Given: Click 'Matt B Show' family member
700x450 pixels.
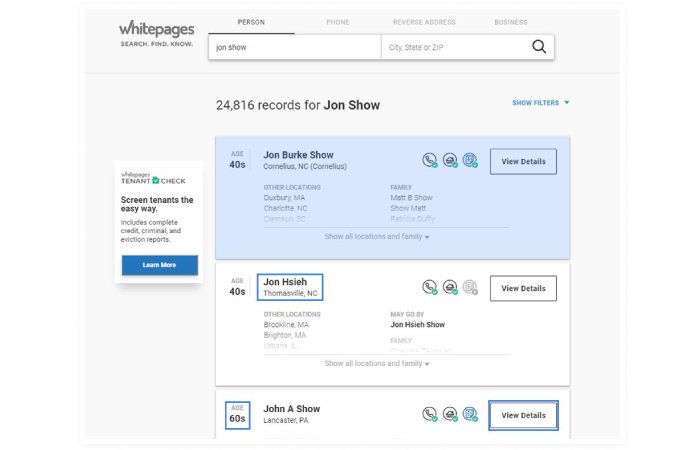Looking at the screenshot, I should pos(411,197).
